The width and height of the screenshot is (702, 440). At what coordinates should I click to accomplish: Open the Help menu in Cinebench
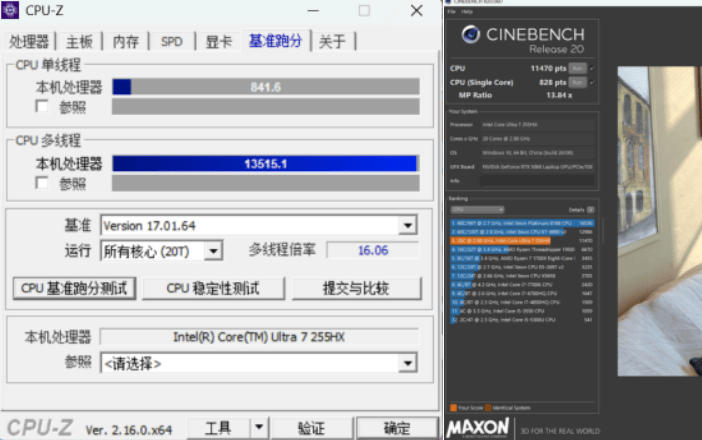click(x=467, y=12)
